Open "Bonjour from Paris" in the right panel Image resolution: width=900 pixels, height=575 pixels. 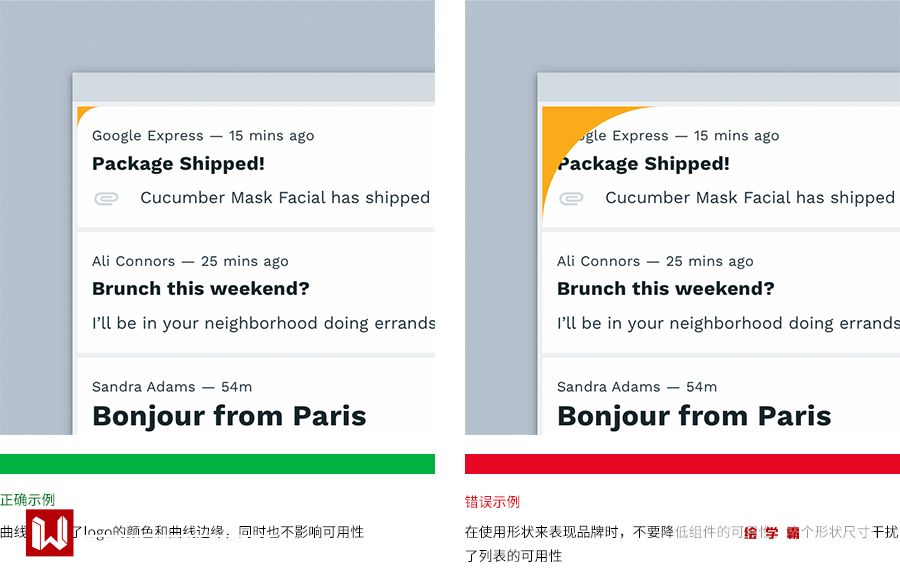pos(694,416)
